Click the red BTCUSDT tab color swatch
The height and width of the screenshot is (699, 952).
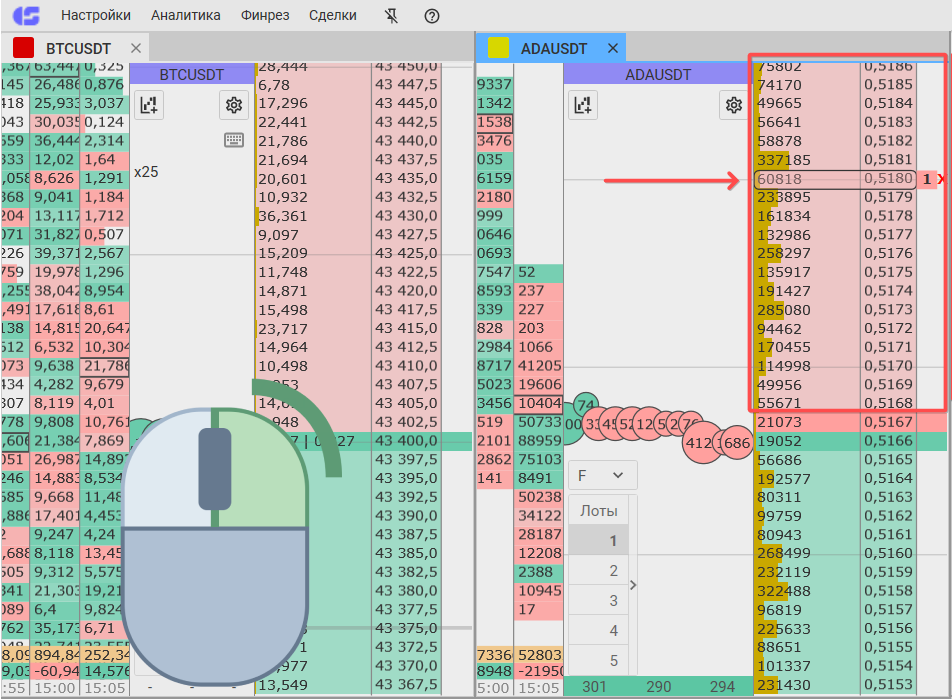point(23,48)
